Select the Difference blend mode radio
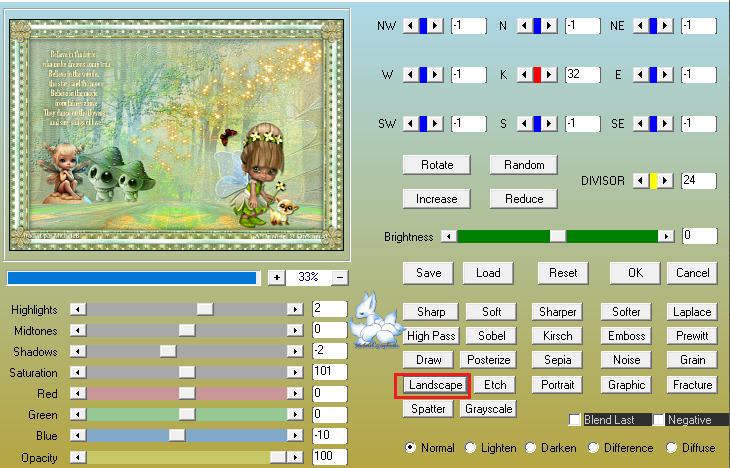This screenshot has height=468, width=730. (593, 448)
